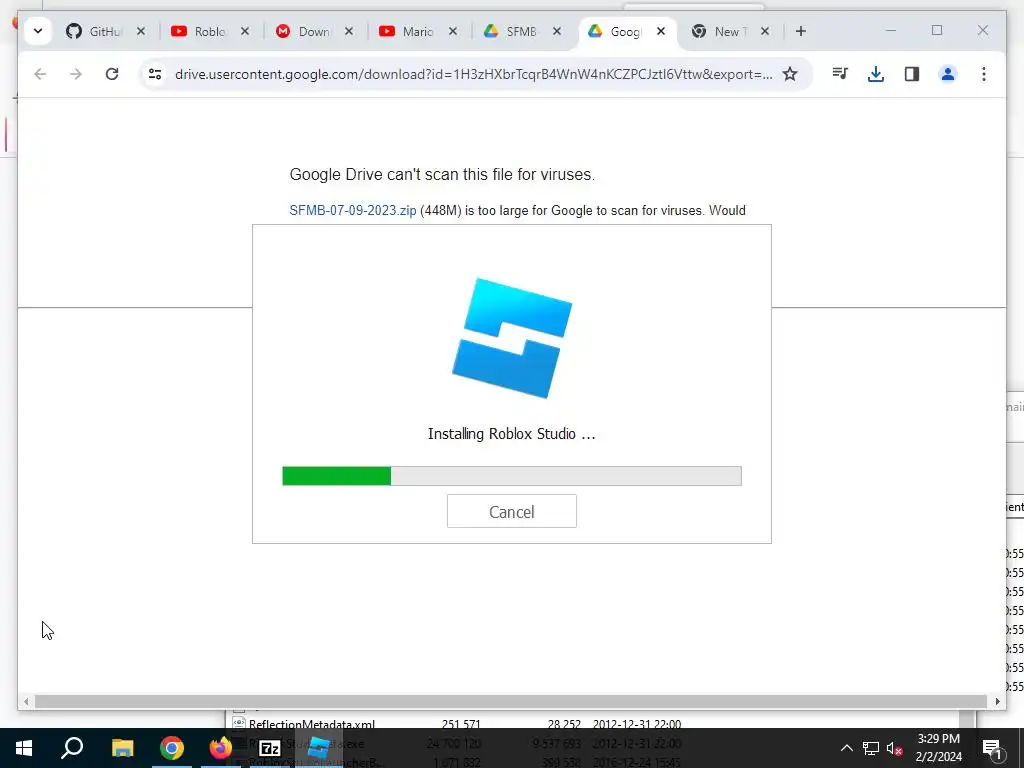Viewport: 1024px width, 768px height.
Task: Close the Roblox YouTube tab
Action: (x=245, y=31)
